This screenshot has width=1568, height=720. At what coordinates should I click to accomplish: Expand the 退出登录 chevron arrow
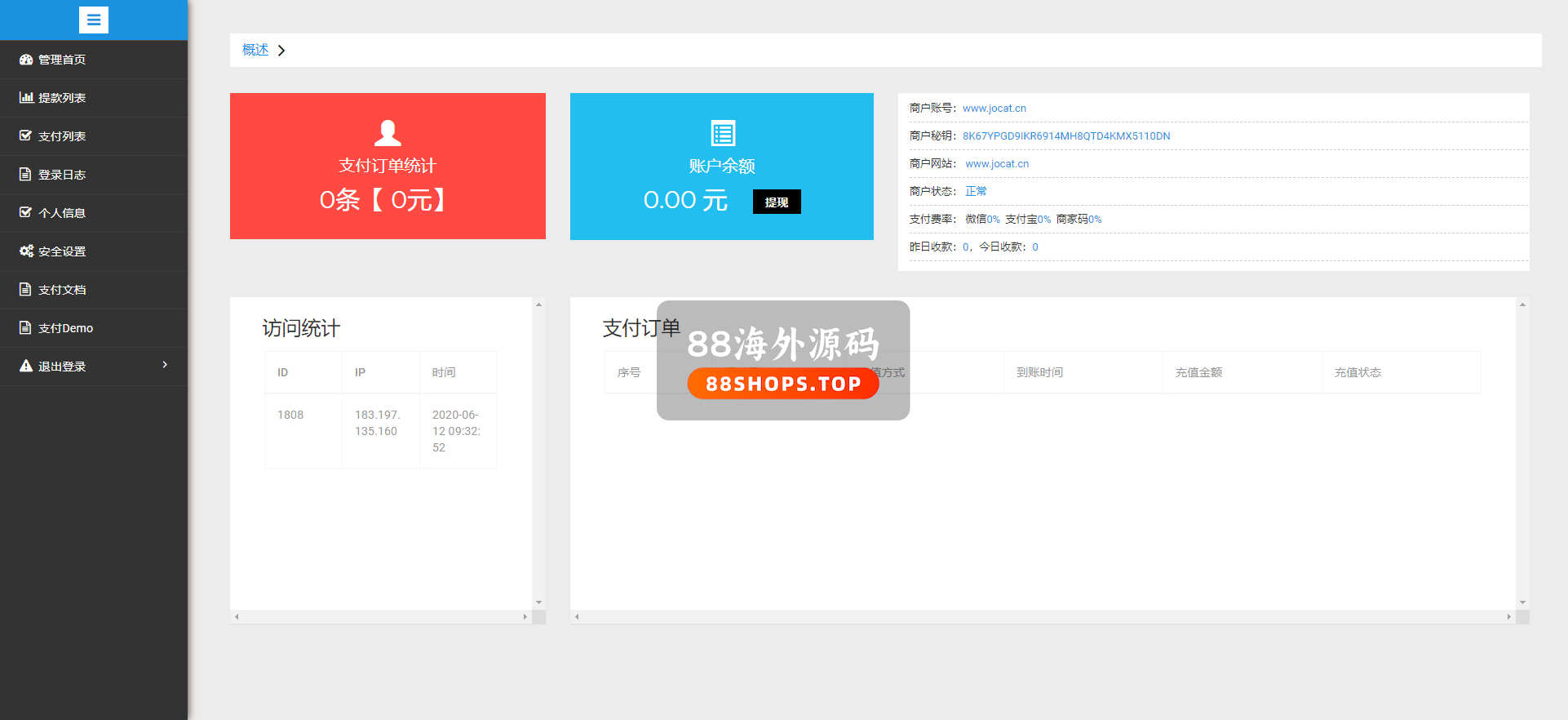(165, 365)
